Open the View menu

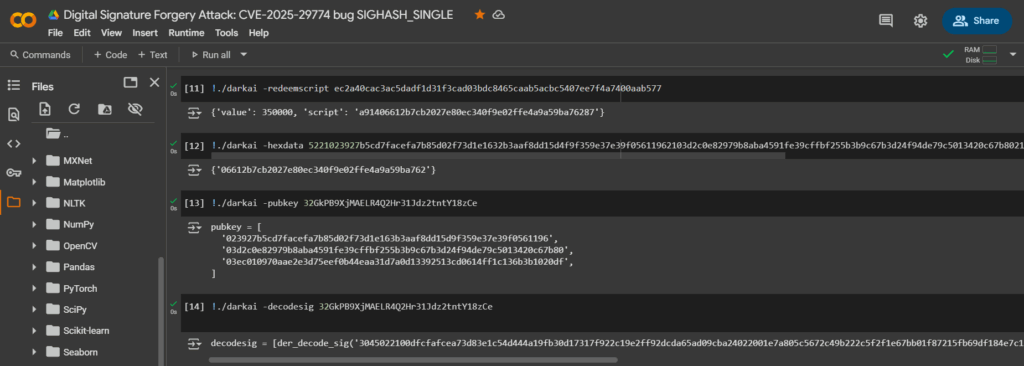(x=112, y=33)
